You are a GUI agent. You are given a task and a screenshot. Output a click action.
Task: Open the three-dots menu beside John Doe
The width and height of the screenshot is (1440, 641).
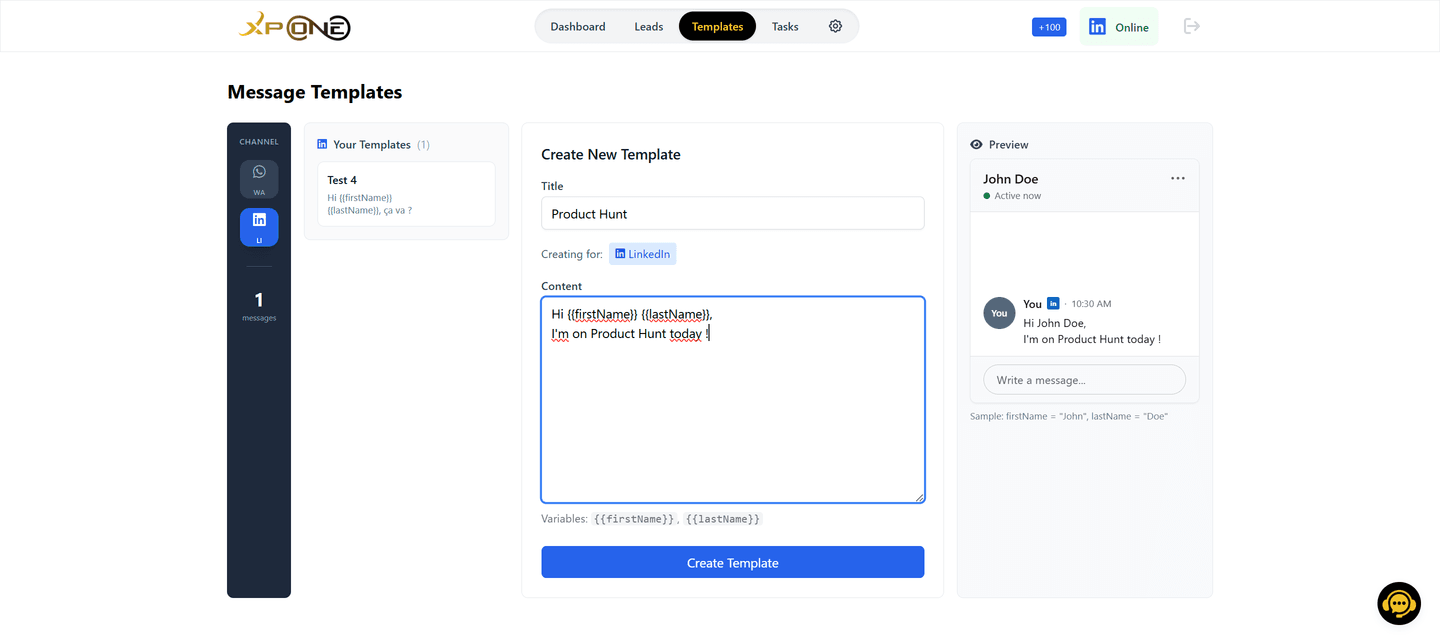1178,178
